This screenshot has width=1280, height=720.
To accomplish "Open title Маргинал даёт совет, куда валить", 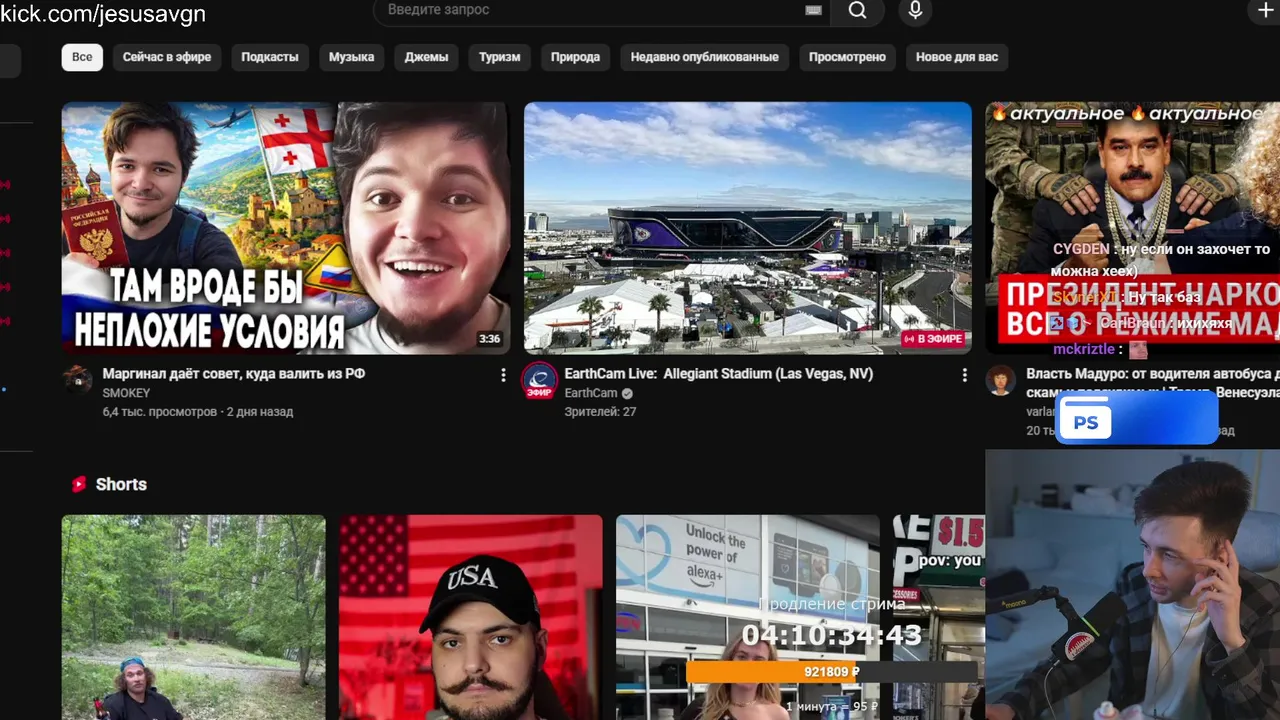I will [x=234, y=374].
